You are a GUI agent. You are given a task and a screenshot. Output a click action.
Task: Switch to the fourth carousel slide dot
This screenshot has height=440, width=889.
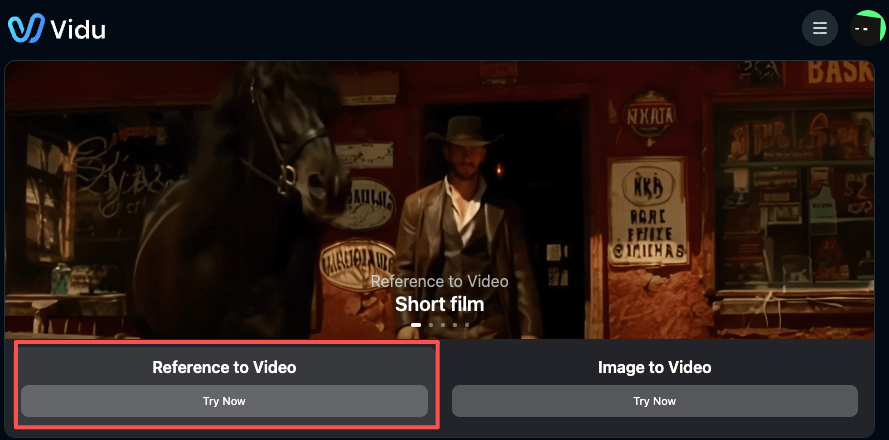454,325
